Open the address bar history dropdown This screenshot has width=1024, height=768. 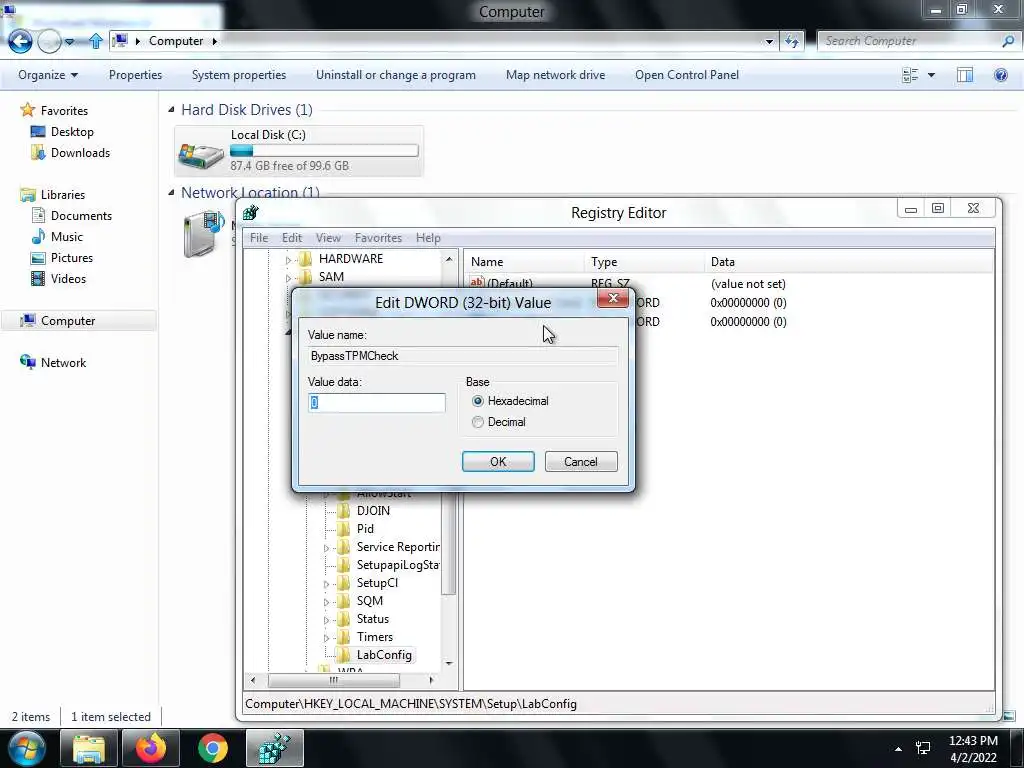click(769, 41)
